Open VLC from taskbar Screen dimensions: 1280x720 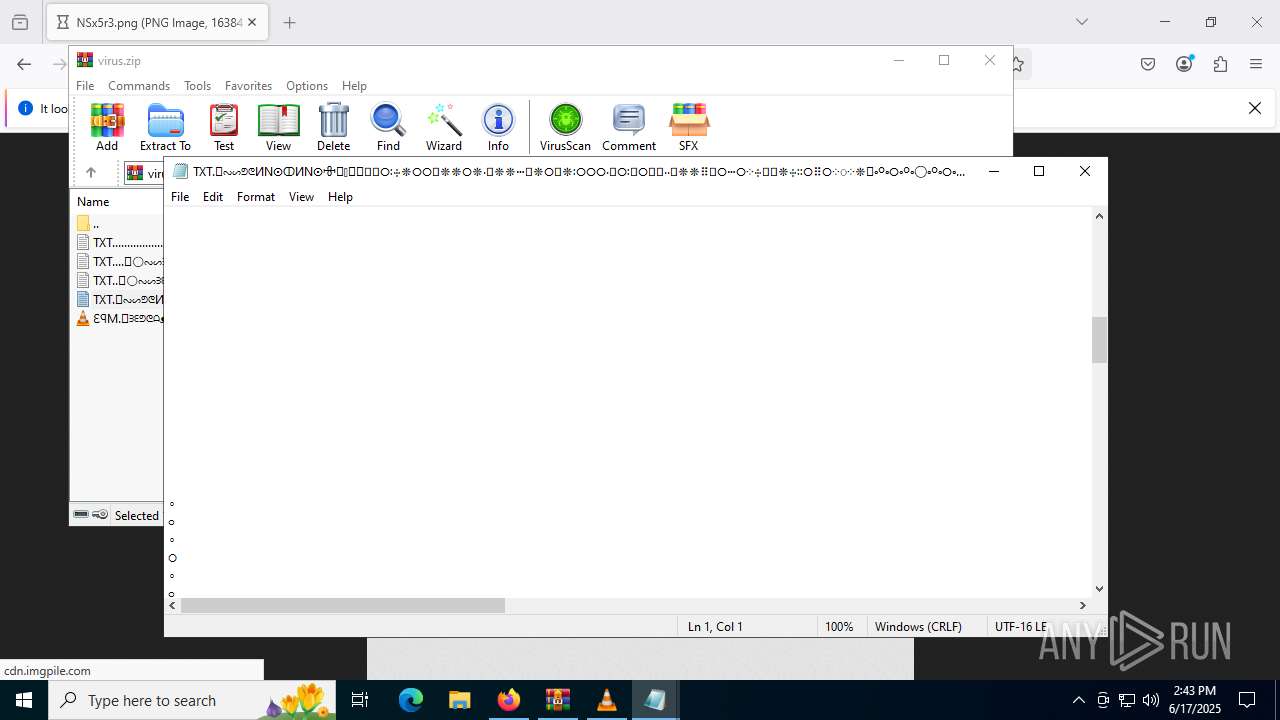pos(606,700)
